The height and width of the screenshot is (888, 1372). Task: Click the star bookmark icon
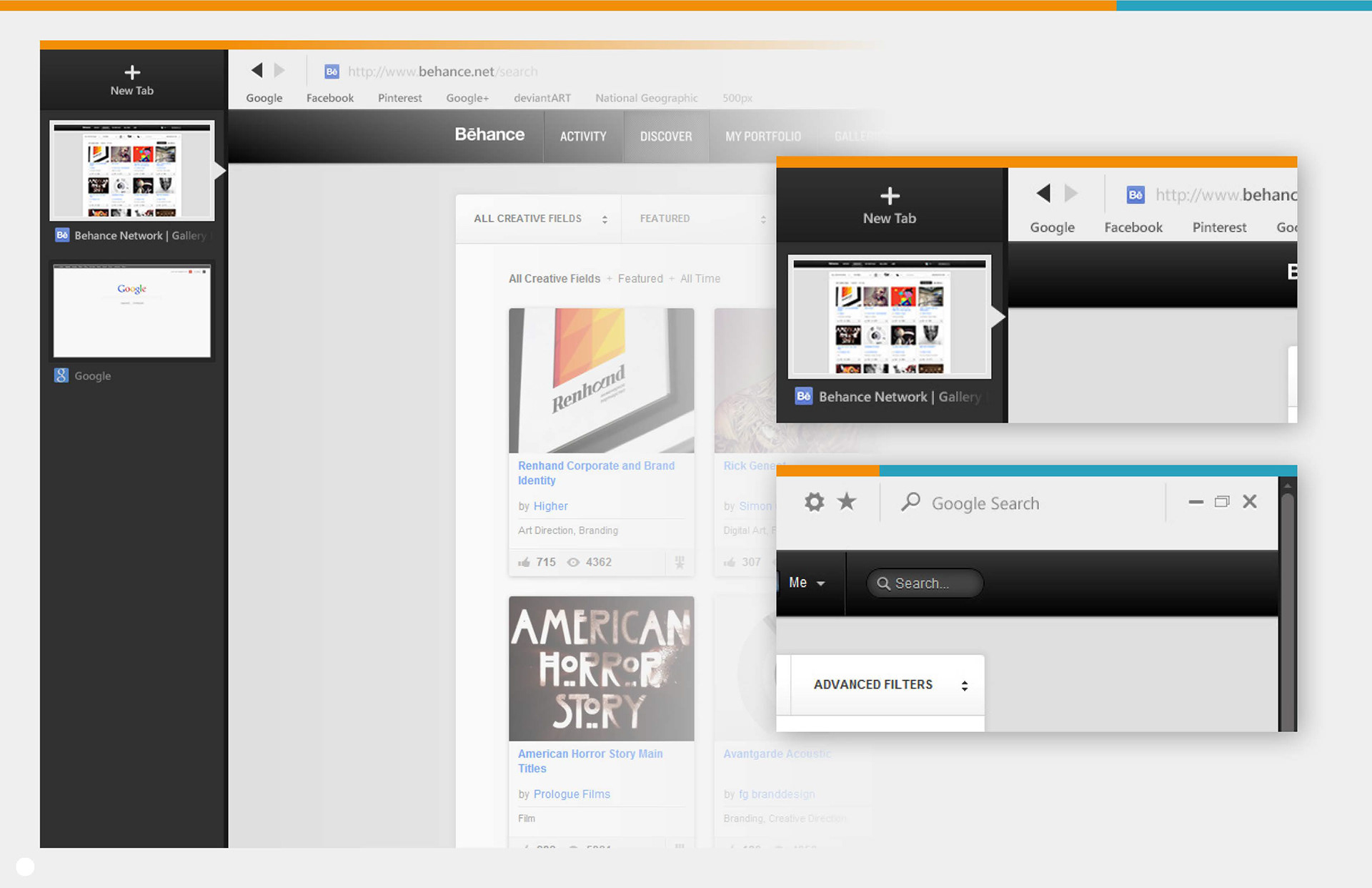(847, 502)
